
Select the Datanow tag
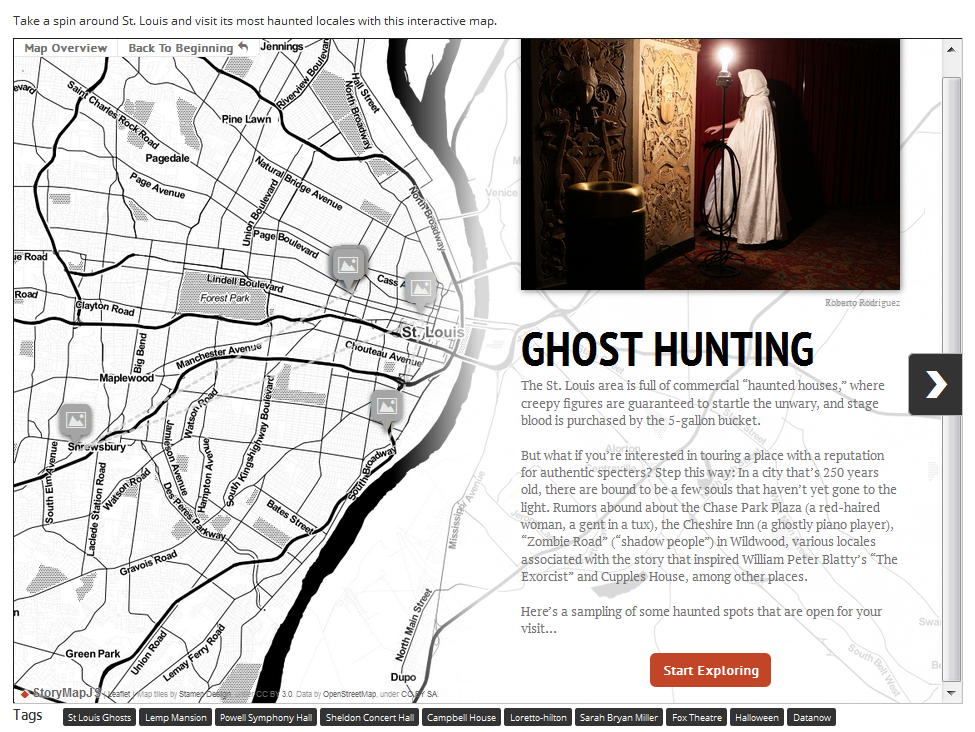811,717
